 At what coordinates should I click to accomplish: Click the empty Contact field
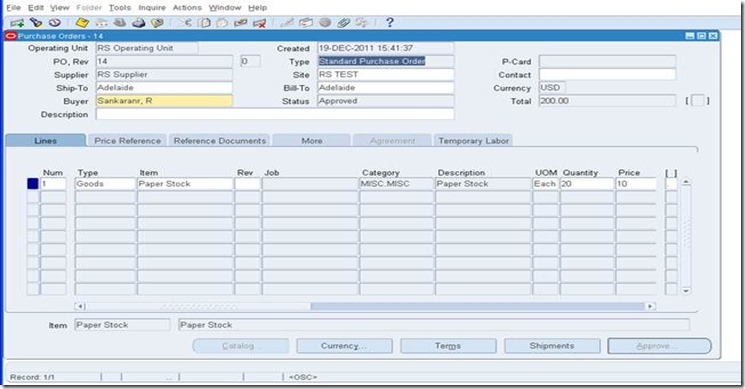pyautogui.click(x=607, y=75)
